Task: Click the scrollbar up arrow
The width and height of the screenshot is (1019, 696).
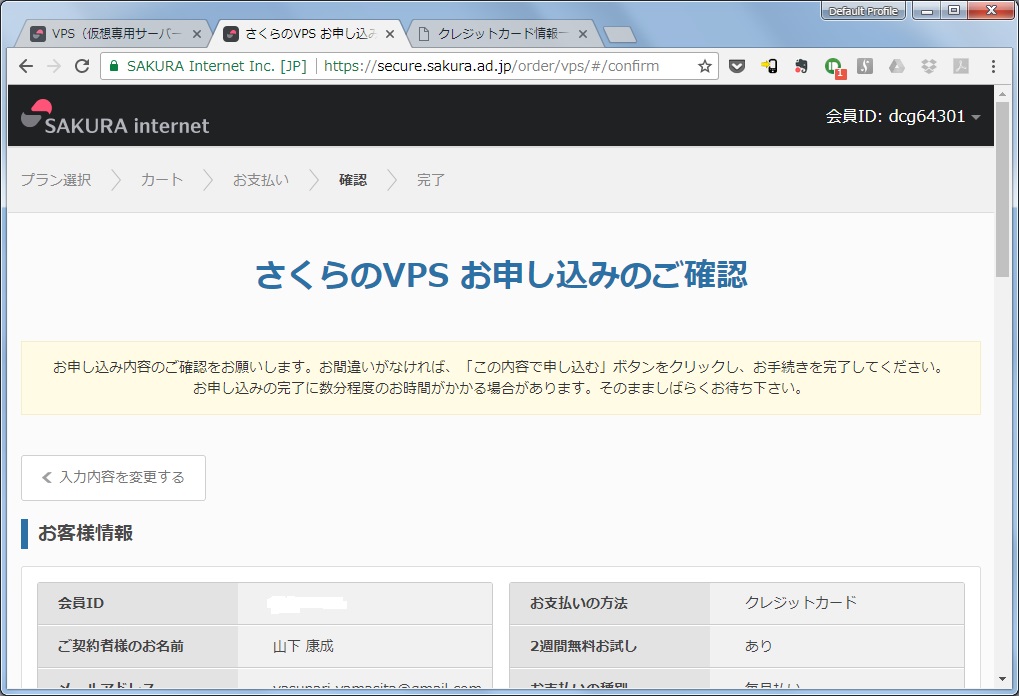Action: [x=1001, y=94]
